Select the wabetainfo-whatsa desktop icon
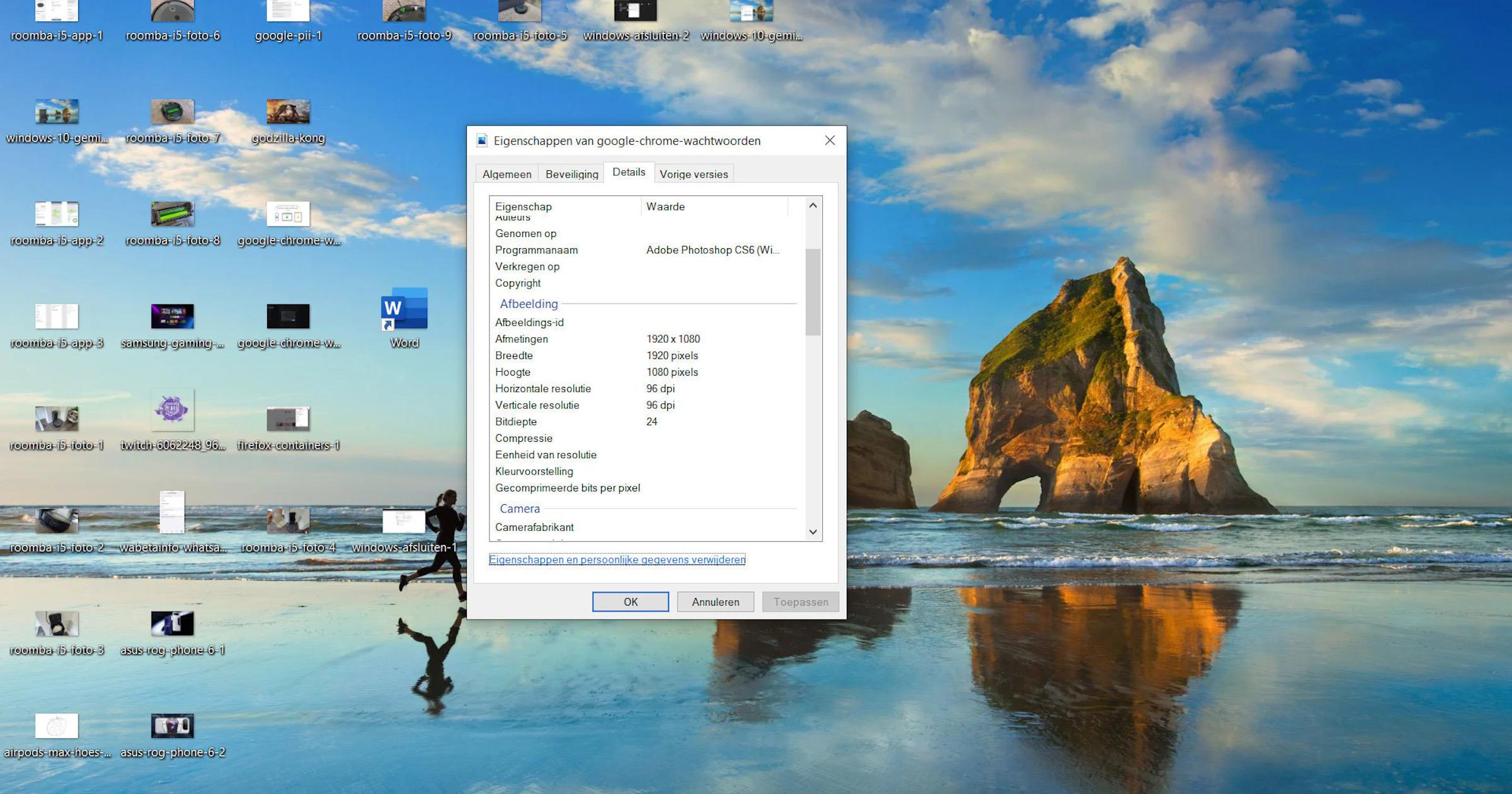 pos(173,522)
